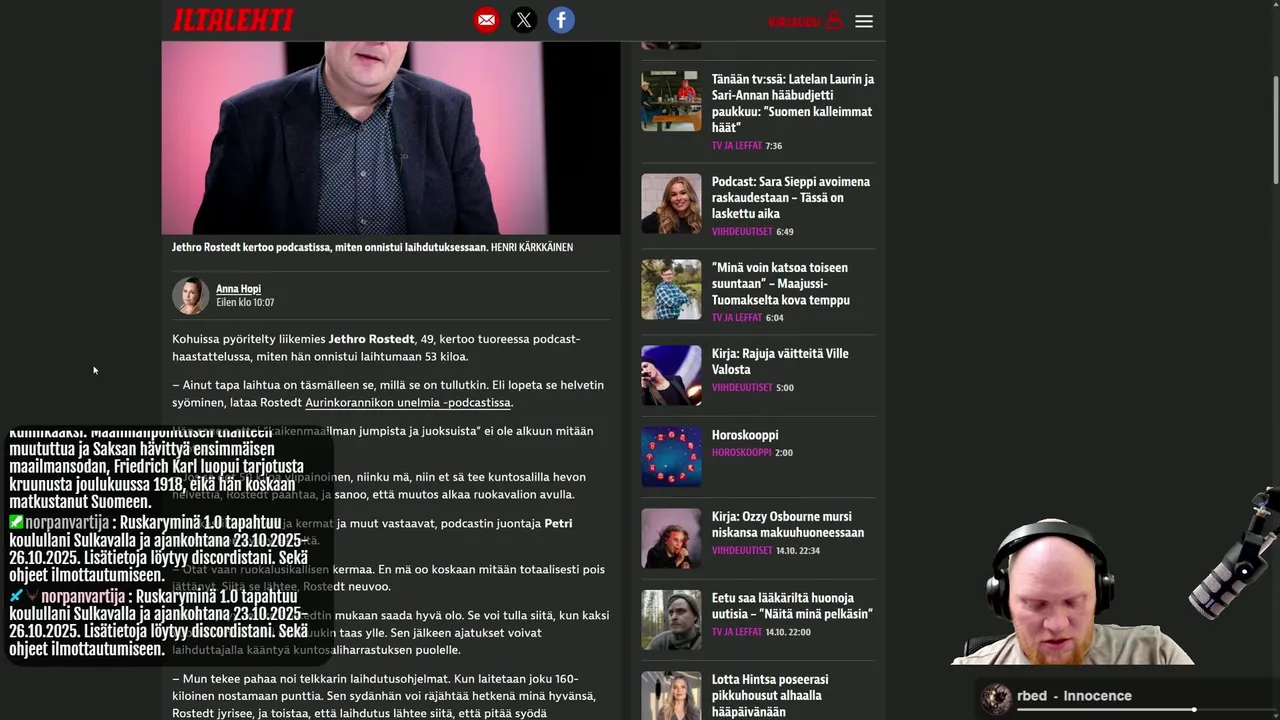Image resolution: width=1280 pixels, height=720 pixels.
Task: Click timestamp 'Eilen klo 10:07'
Action: (x=245, y=302)
